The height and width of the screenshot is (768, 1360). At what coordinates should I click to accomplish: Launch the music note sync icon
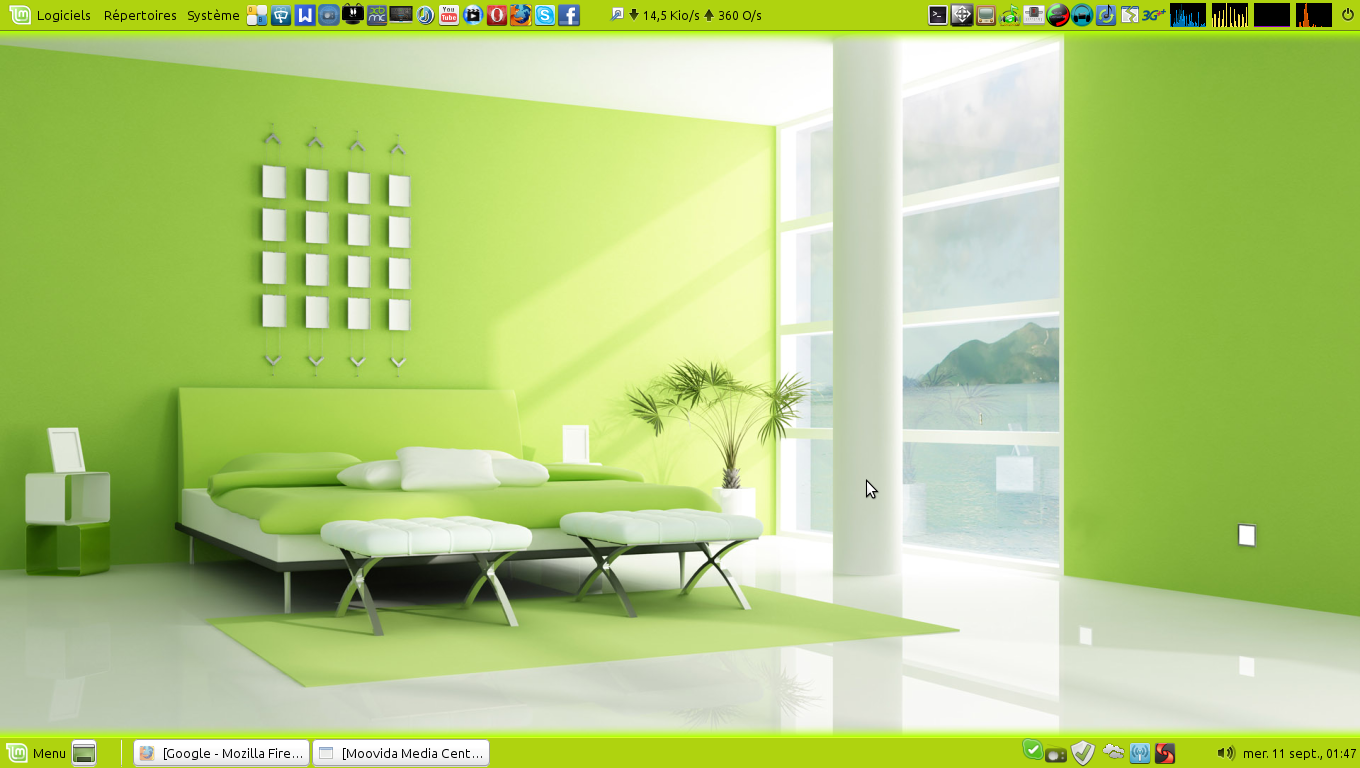1106,15
